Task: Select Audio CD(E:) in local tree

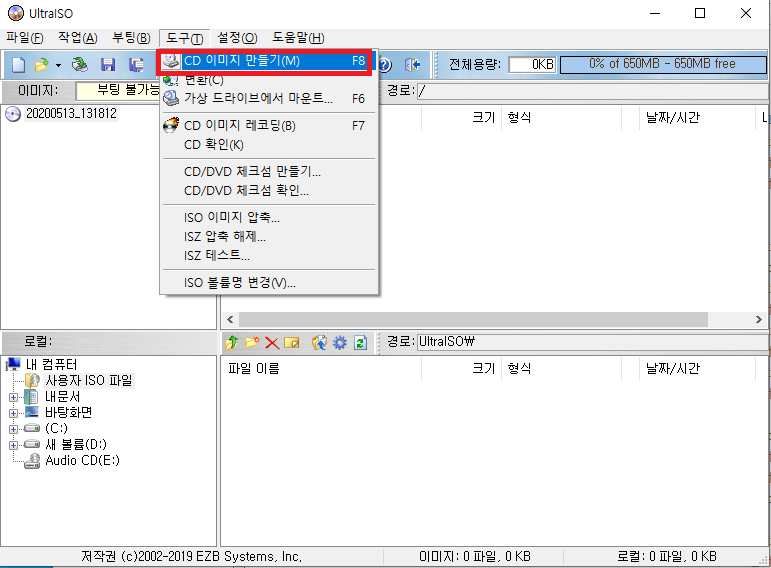Action: point(82,460)
